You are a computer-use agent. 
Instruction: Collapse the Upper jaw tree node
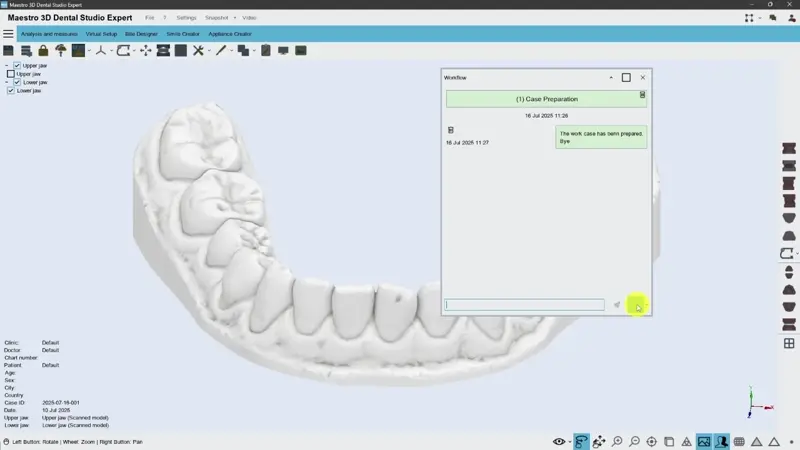pyautogui.click(x=6, y=65)
